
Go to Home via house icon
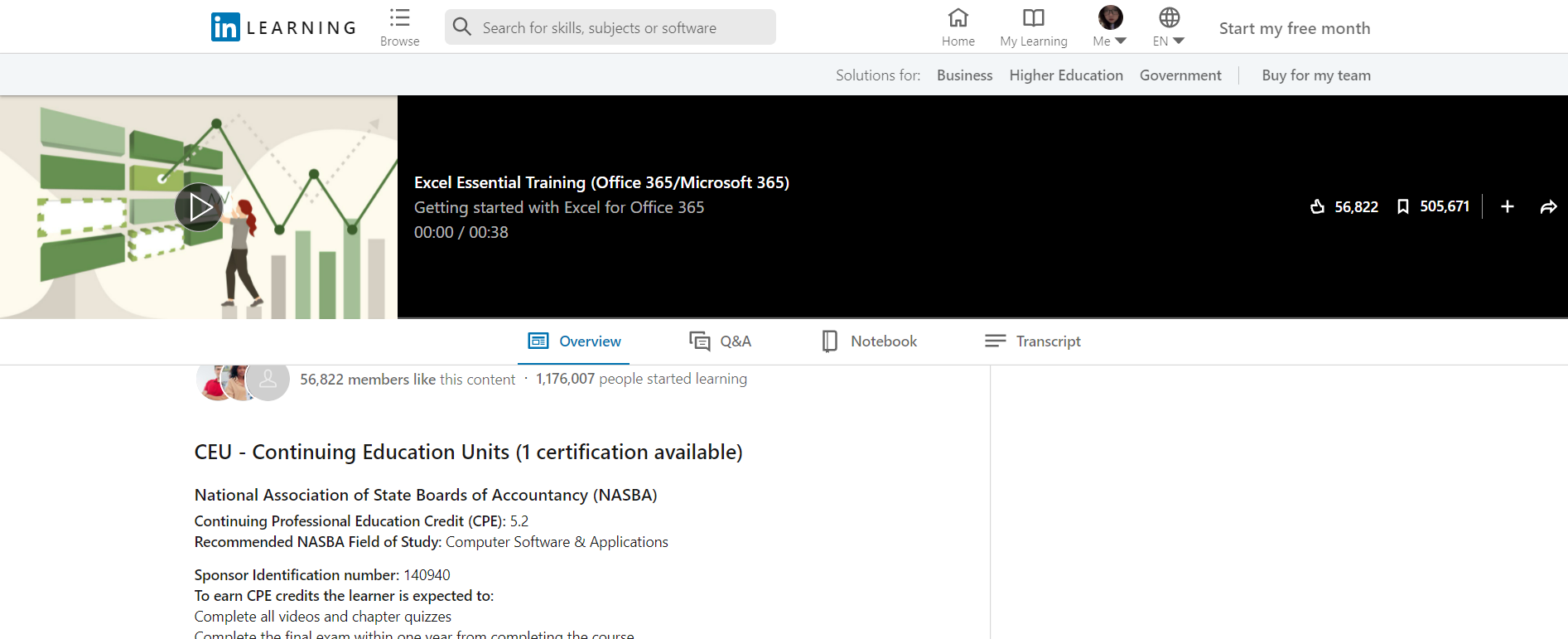point(958,17)
